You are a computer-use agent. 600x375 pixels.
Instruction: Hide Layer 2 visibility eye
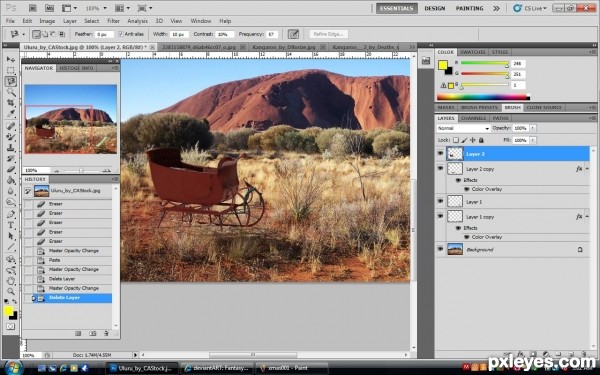[x=440, y=154]
